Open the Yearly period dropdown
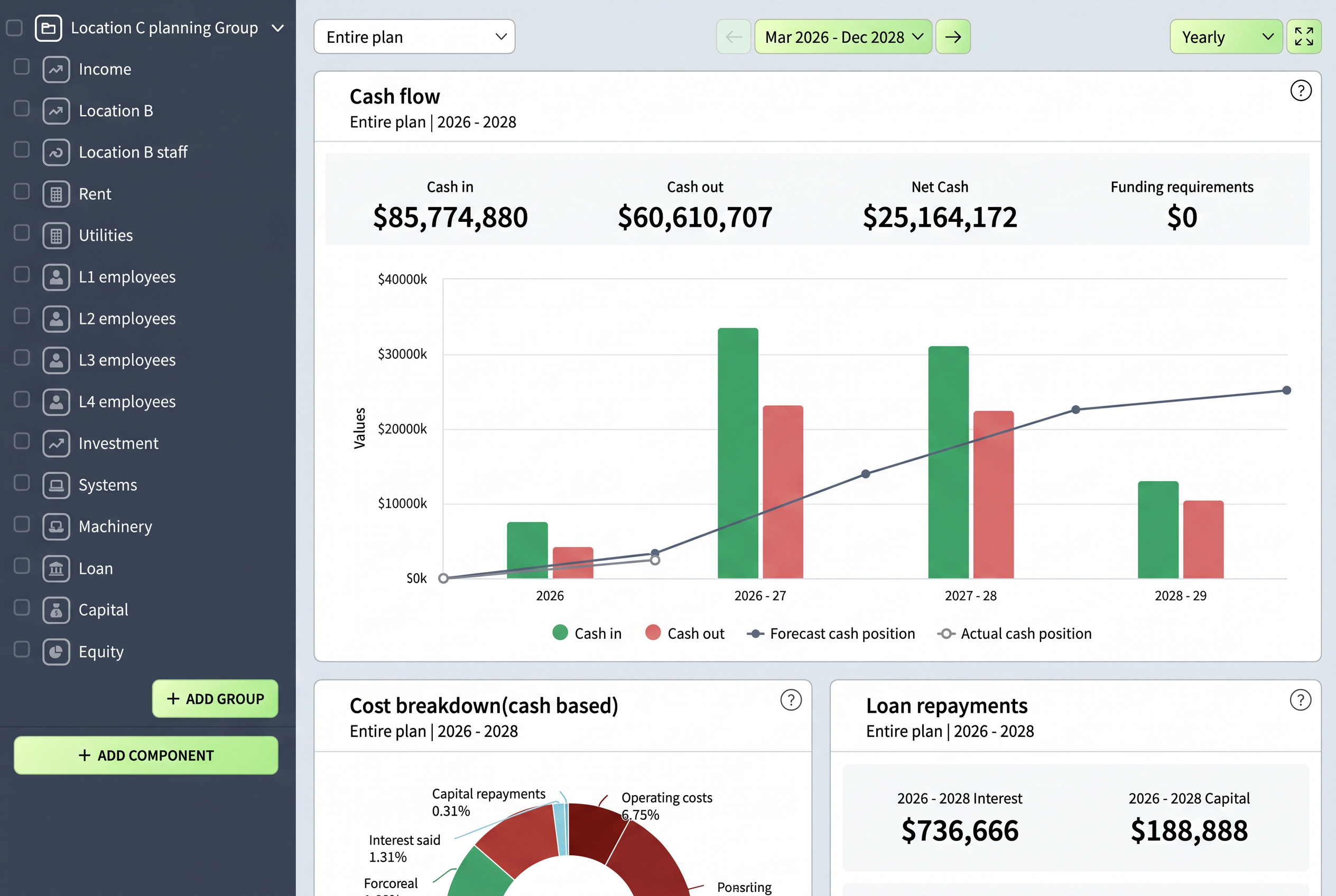 [1226, 36]
